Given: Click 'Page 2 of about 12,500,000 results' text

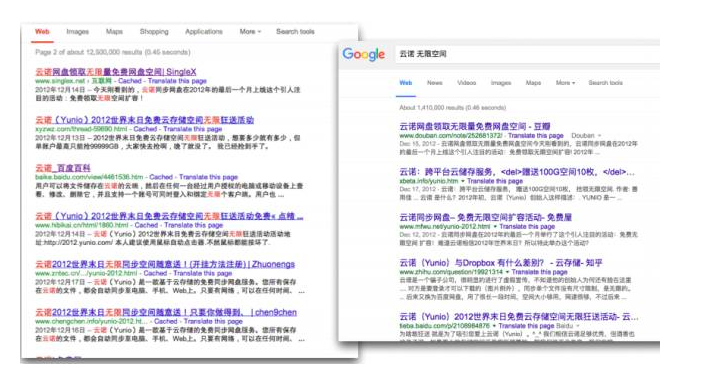Looking at the screenshot, I should tap(113, 52).
